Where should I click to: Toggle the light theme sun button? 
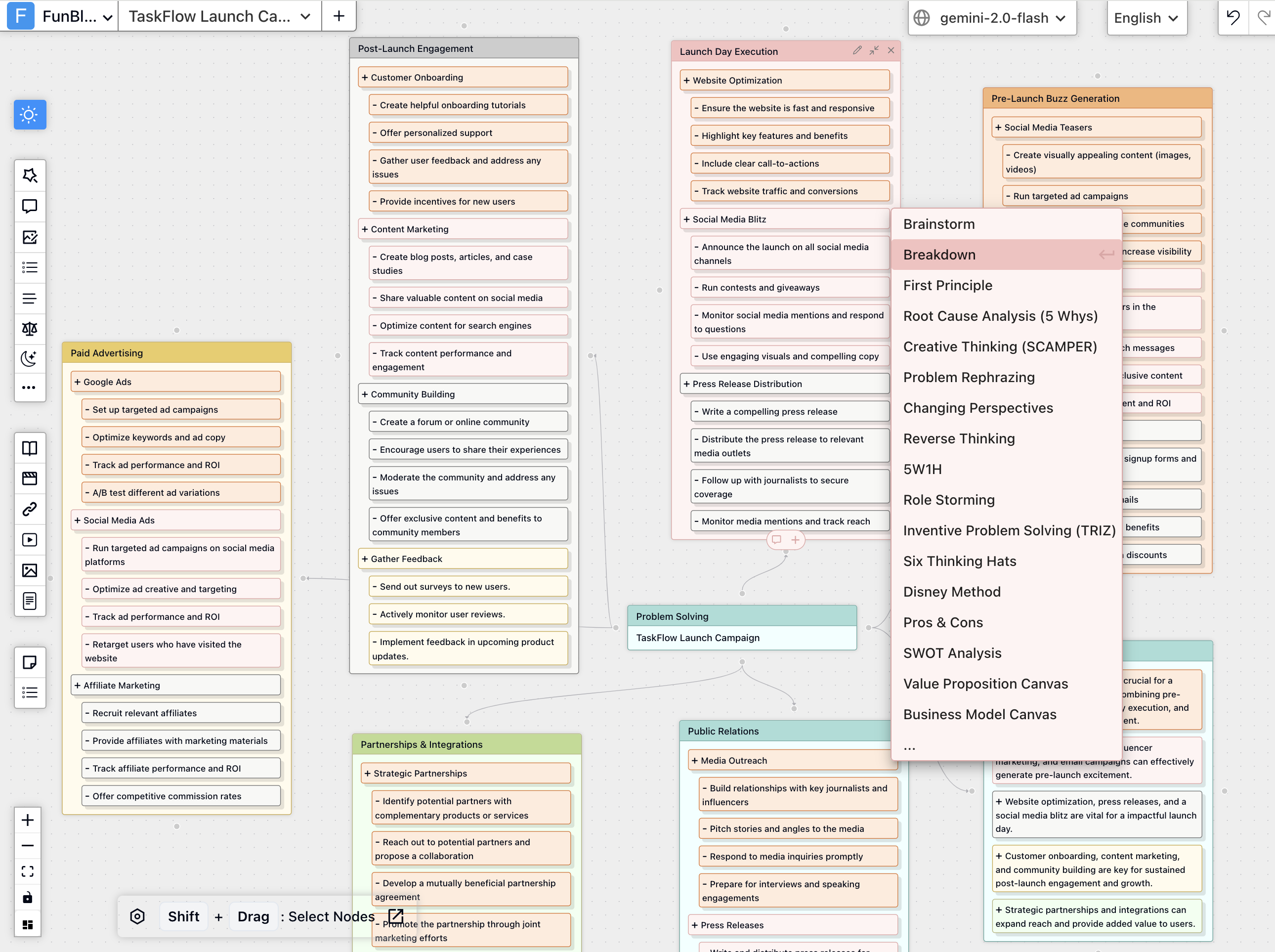coord(29,115)
